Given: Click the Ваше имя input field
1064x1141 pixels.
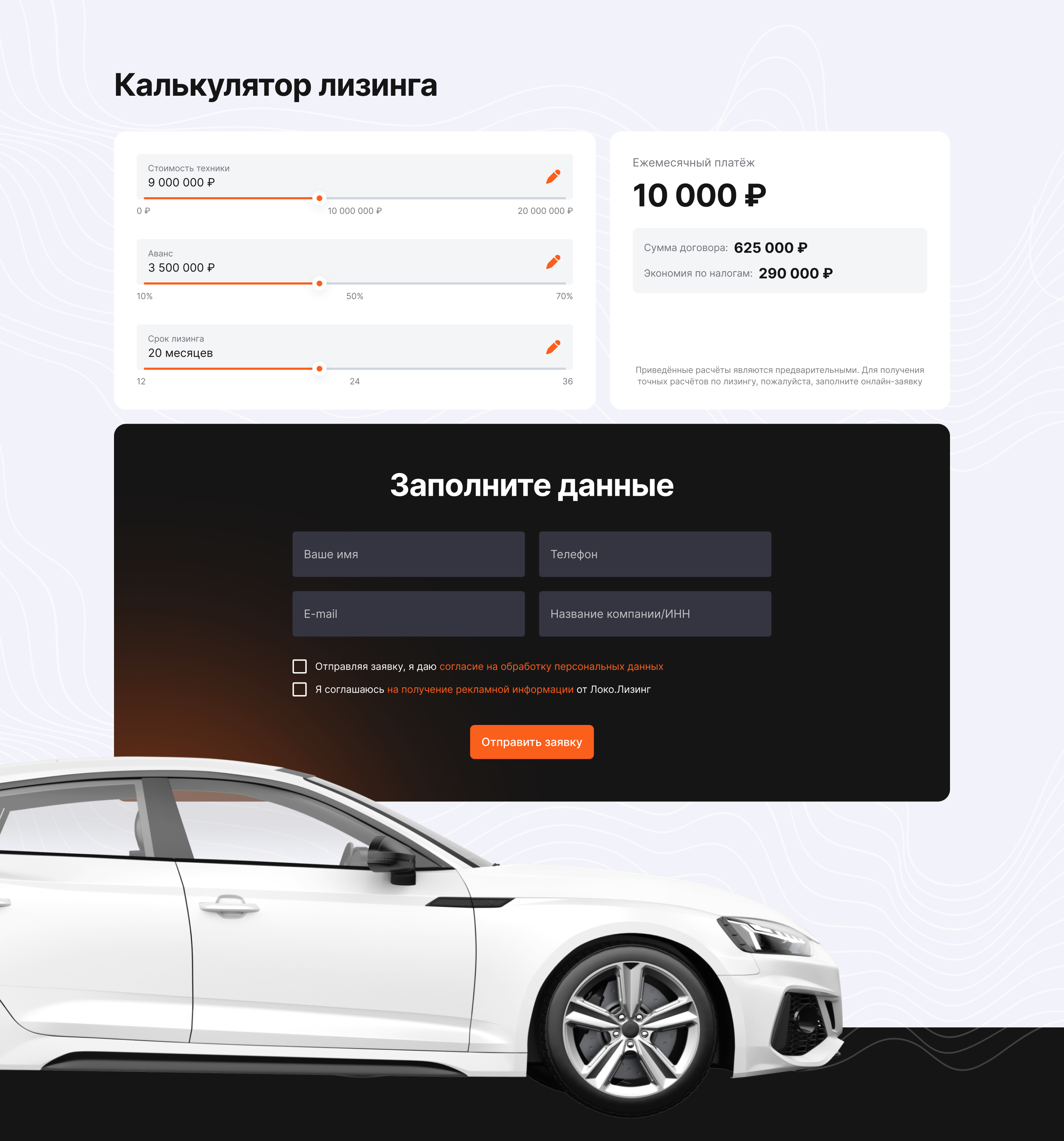Looking at the screenshot, I should tap(408, 554).
